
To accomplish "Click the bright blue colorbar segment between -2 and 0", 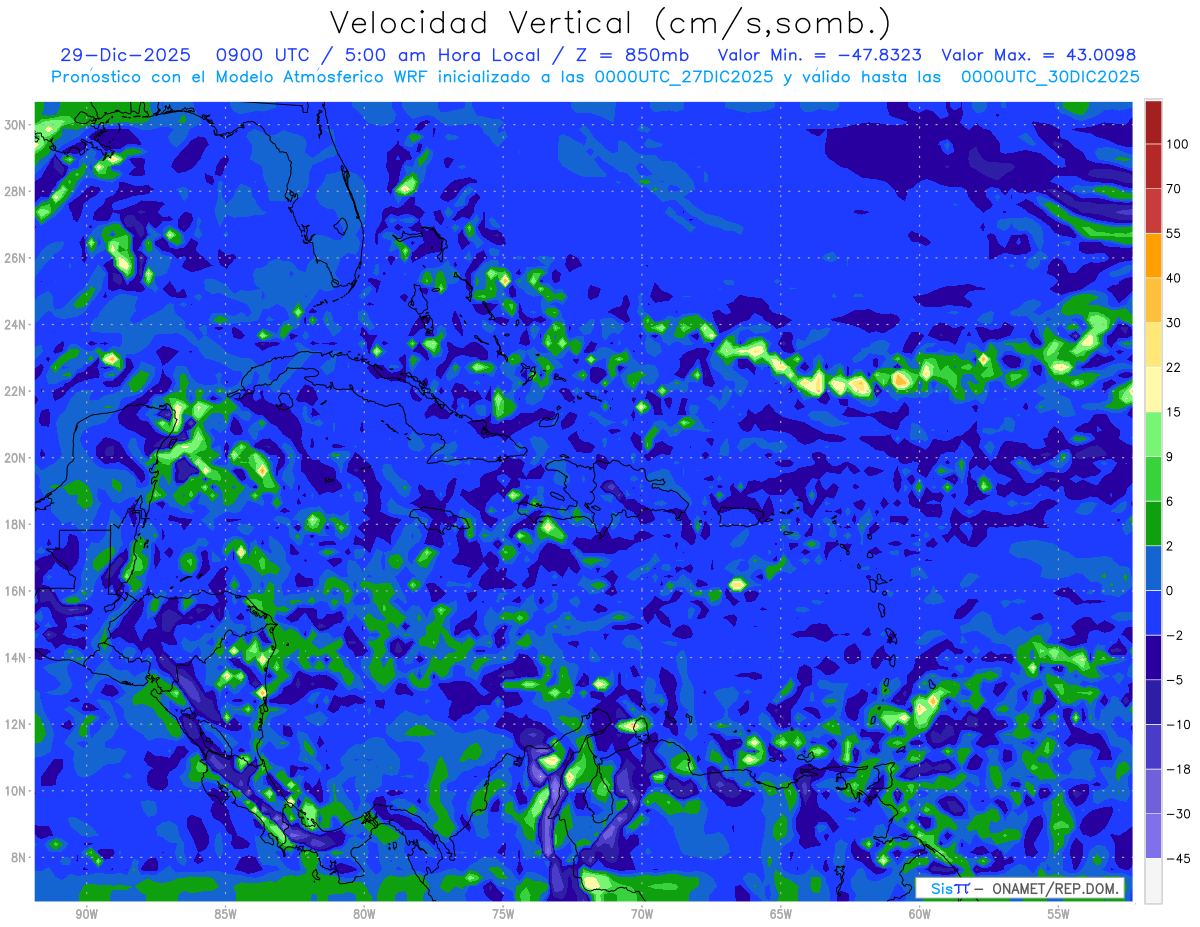I will pyautogui.click(x=1153, y=612).
